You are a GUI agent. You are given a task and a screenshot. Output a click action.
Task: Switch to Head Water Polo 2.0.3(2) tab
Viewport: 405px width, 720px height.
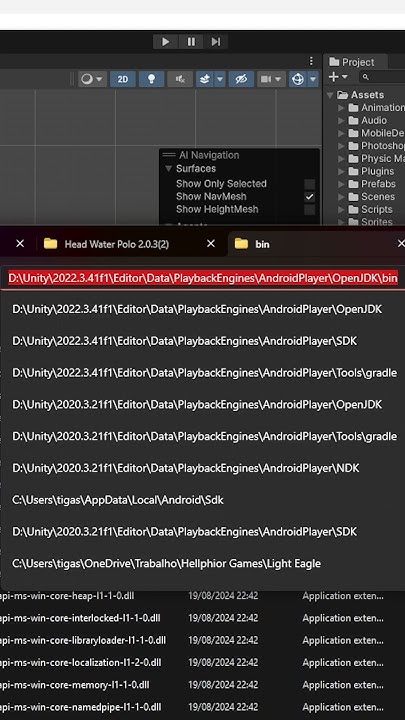pos(117,244)
